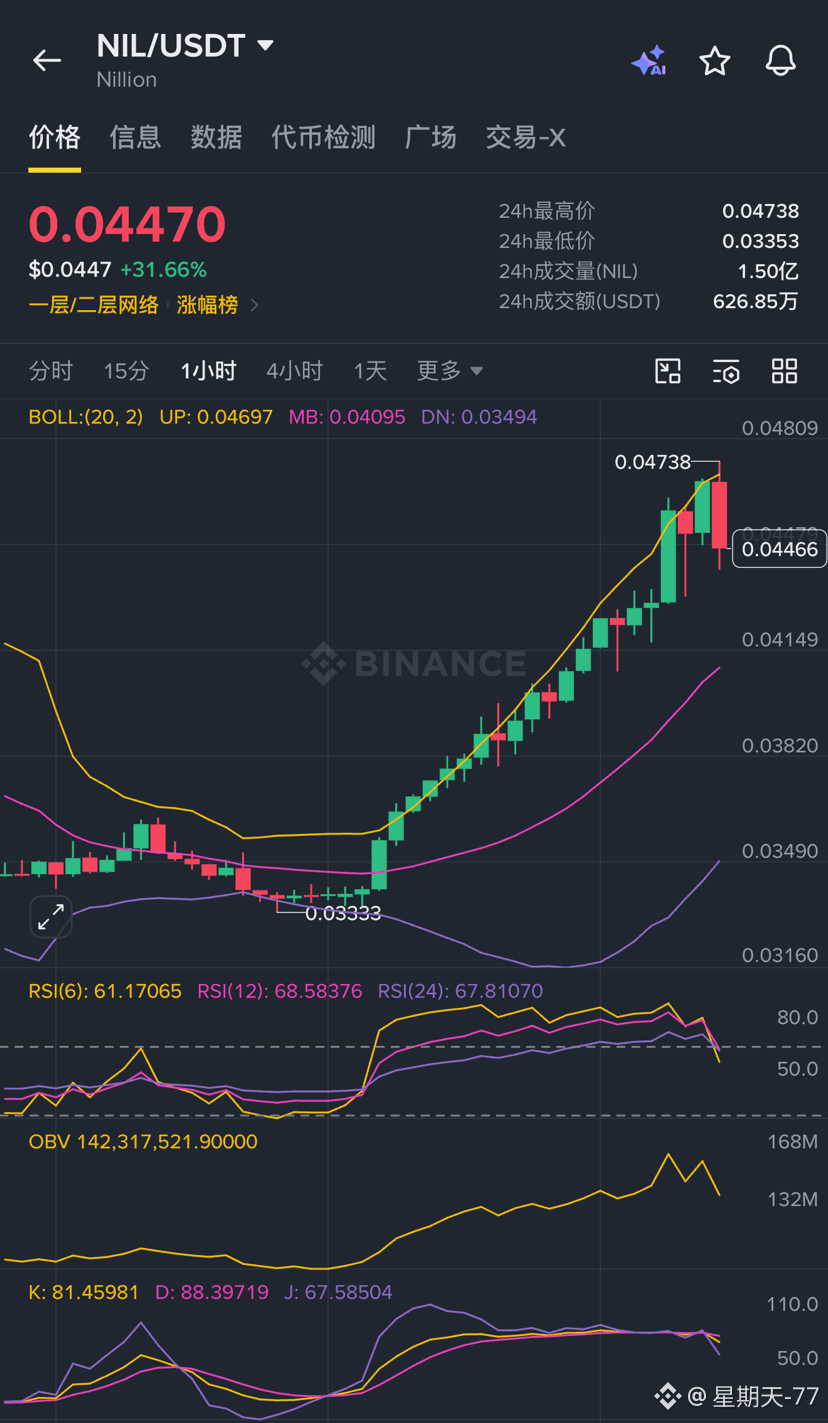Tap the RSI(6) indicator value label

click(x=105, y=991)
